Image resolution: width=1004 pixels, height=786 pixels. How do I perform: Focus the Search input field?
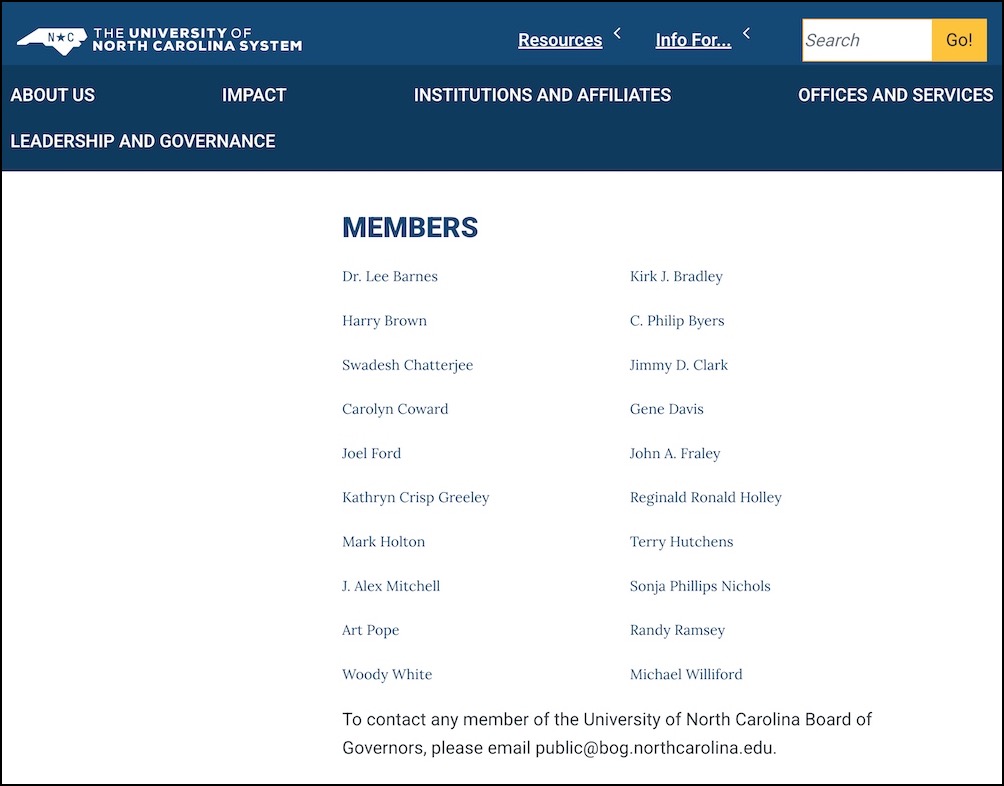[867, 40]
